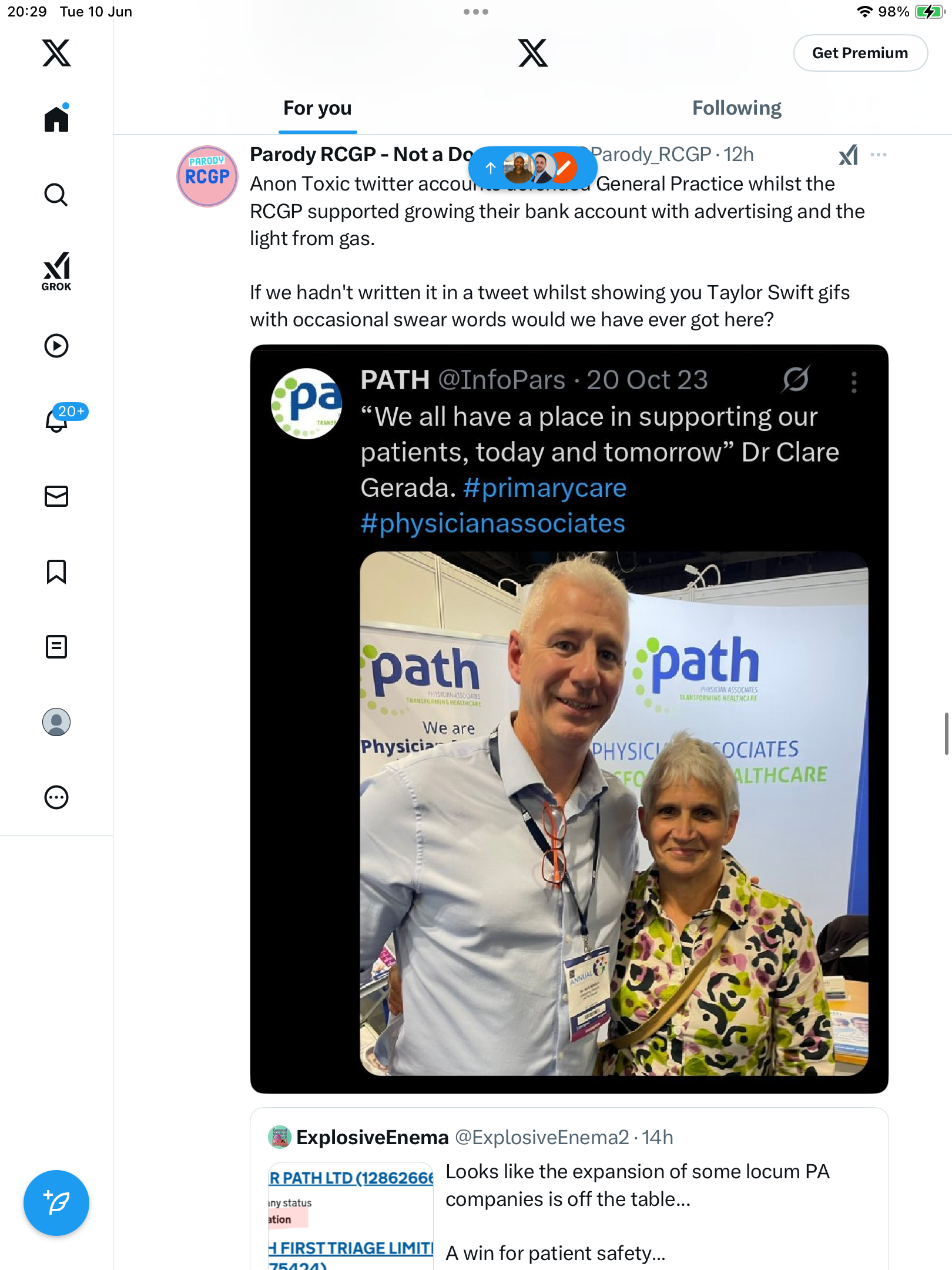This screenshot has height=1270, width=952.
Task: Switch to the Following tab
Action: [x=736, y=108]
